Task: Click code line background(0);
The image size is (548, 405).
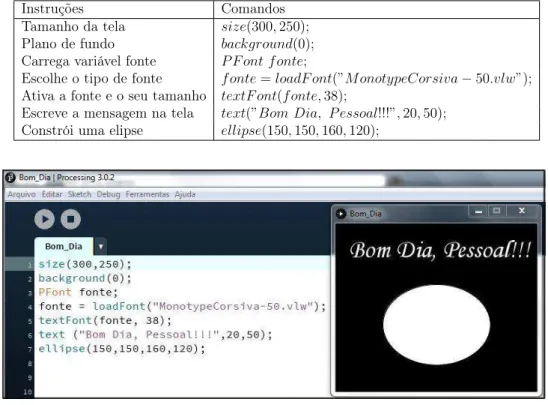Action: click(x=85, y=278)
